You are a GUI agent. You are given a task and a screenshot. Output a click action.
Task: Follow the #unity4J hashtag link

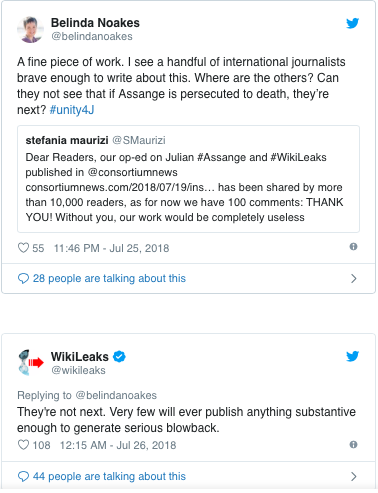coord(72,110)
